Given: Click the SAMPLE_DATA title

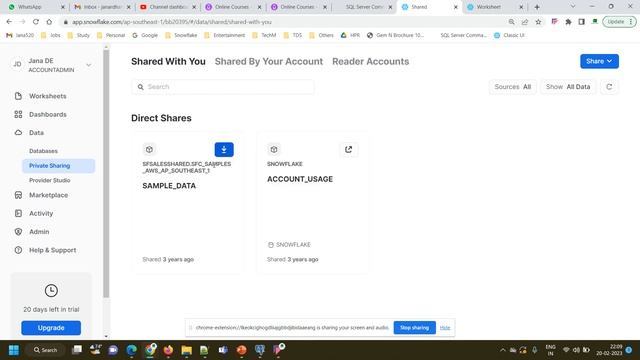Looking at the screenshot, I should coord(169,186).
